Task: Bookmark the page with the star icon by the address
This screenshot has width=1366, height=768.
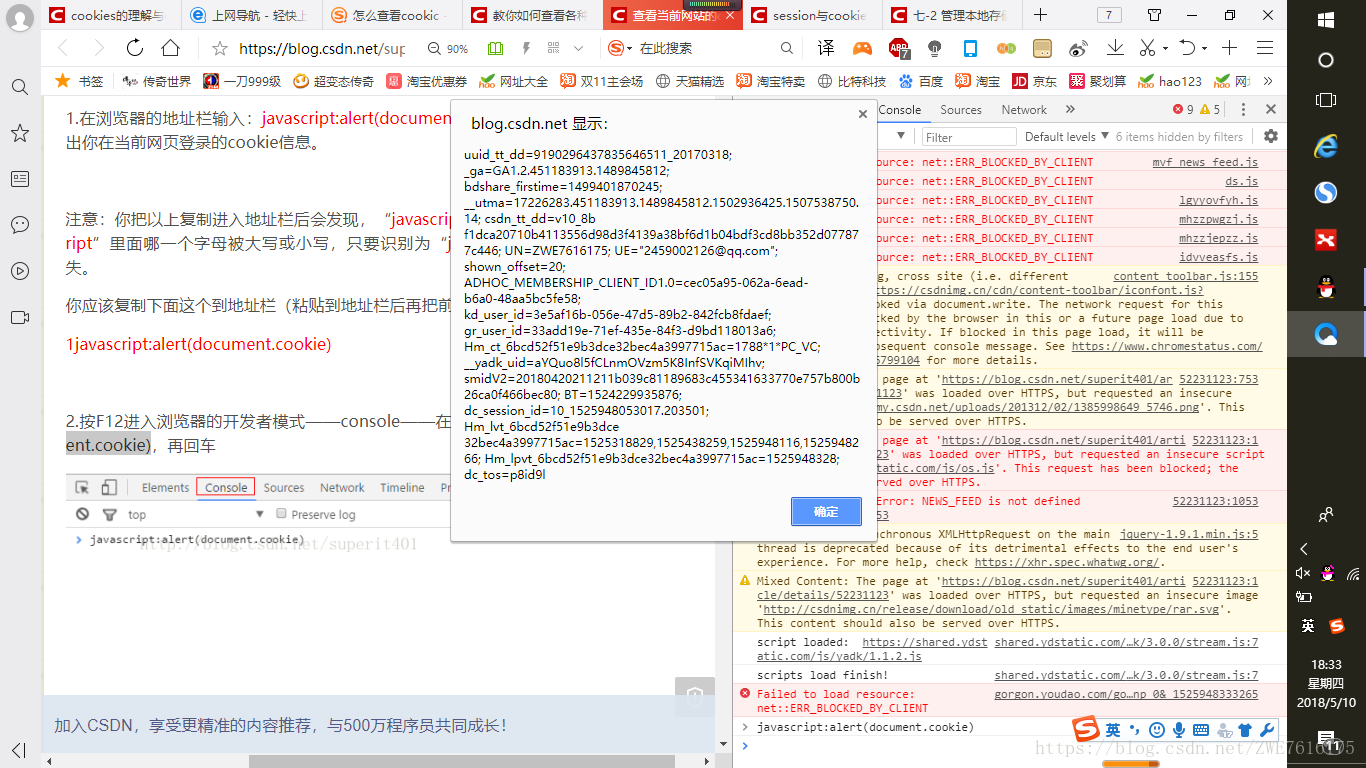Action: (220, 48)
